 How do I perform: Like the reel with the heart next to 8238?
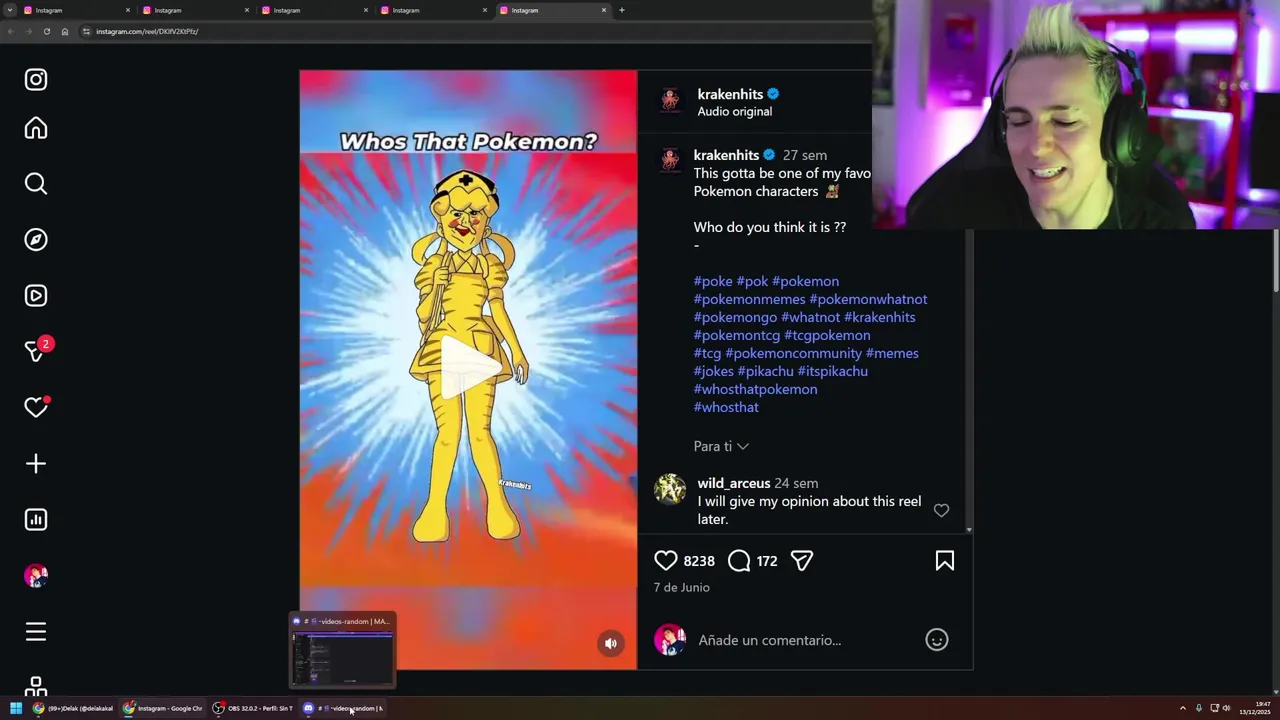tap(666, 561)
